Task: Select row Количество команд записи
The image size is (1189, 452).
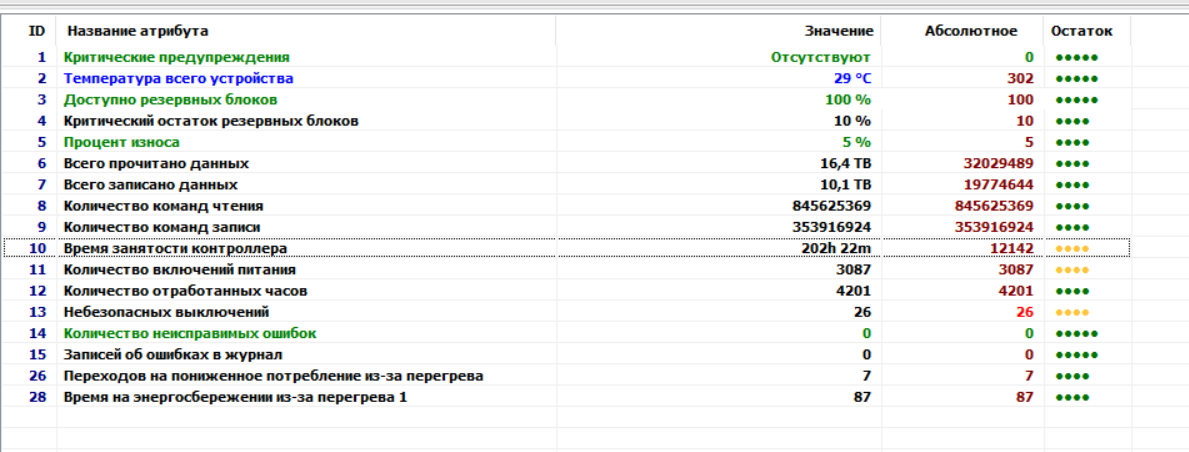Action: pyautogui.click(x=566, y=227)
